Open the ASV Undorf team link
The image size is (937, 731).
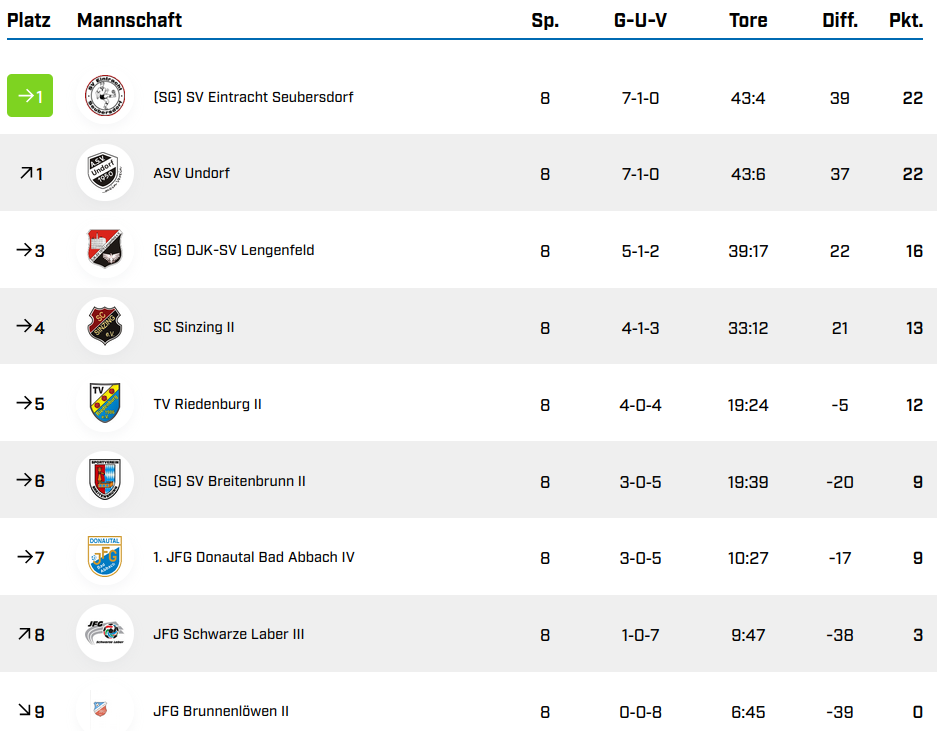point(191,173)
